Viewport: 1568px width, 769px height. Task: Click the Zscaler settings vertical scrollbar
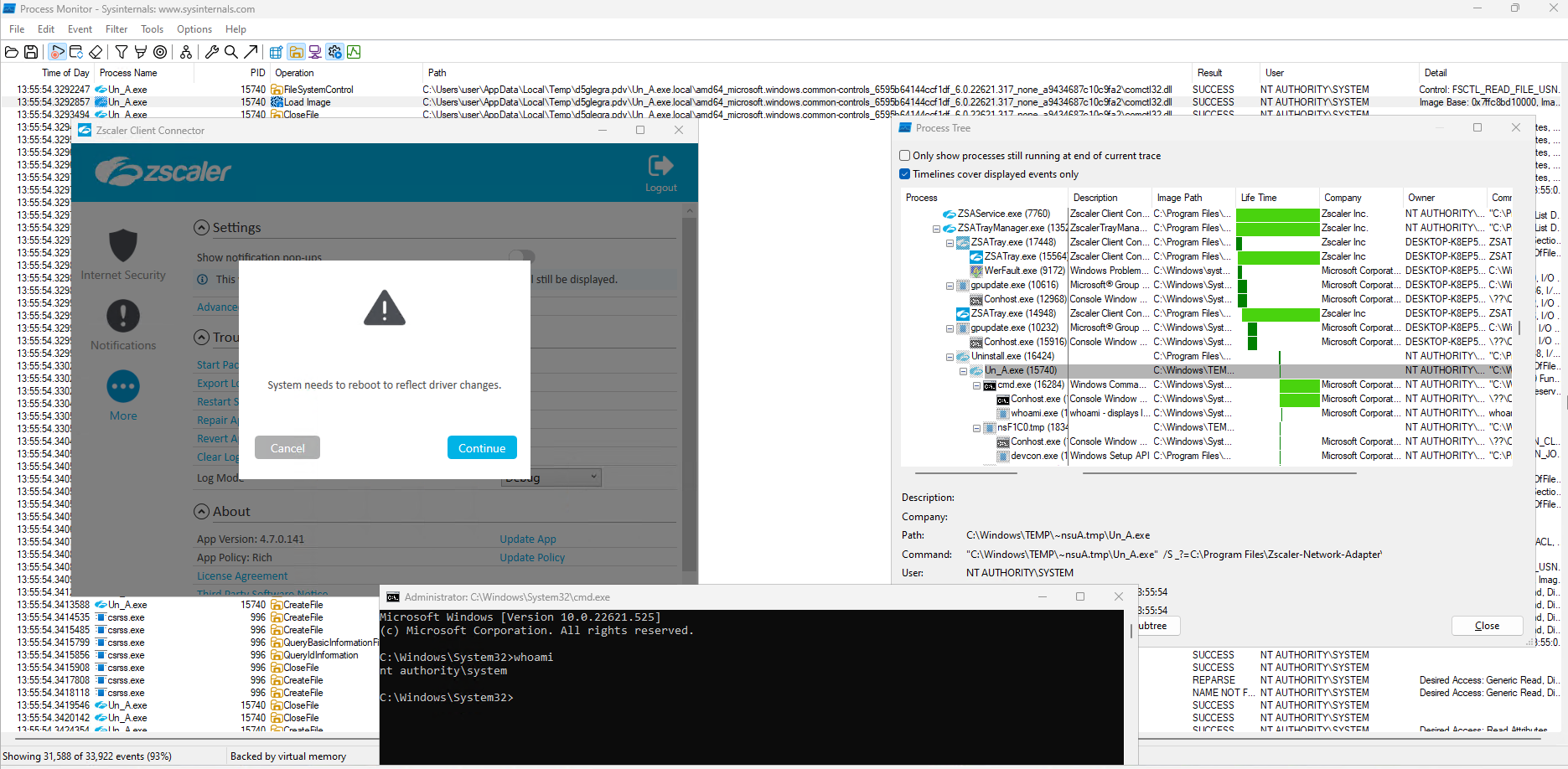click(690, 394)
